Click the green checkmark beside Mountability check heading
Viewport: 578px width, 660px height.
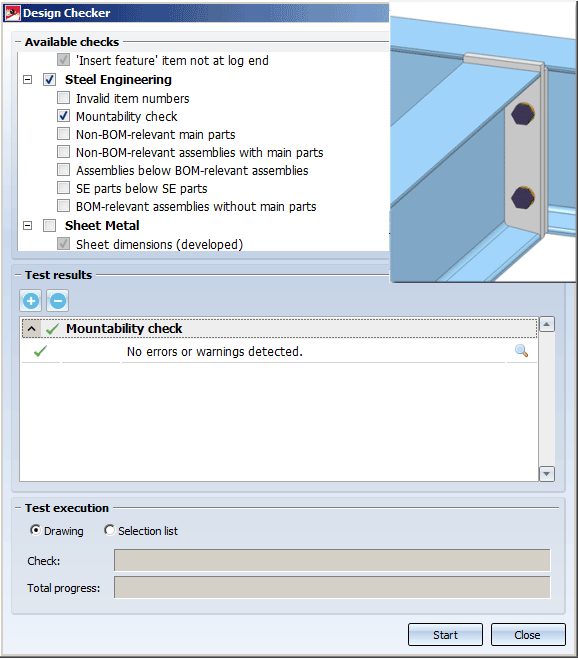coord(52,329)
